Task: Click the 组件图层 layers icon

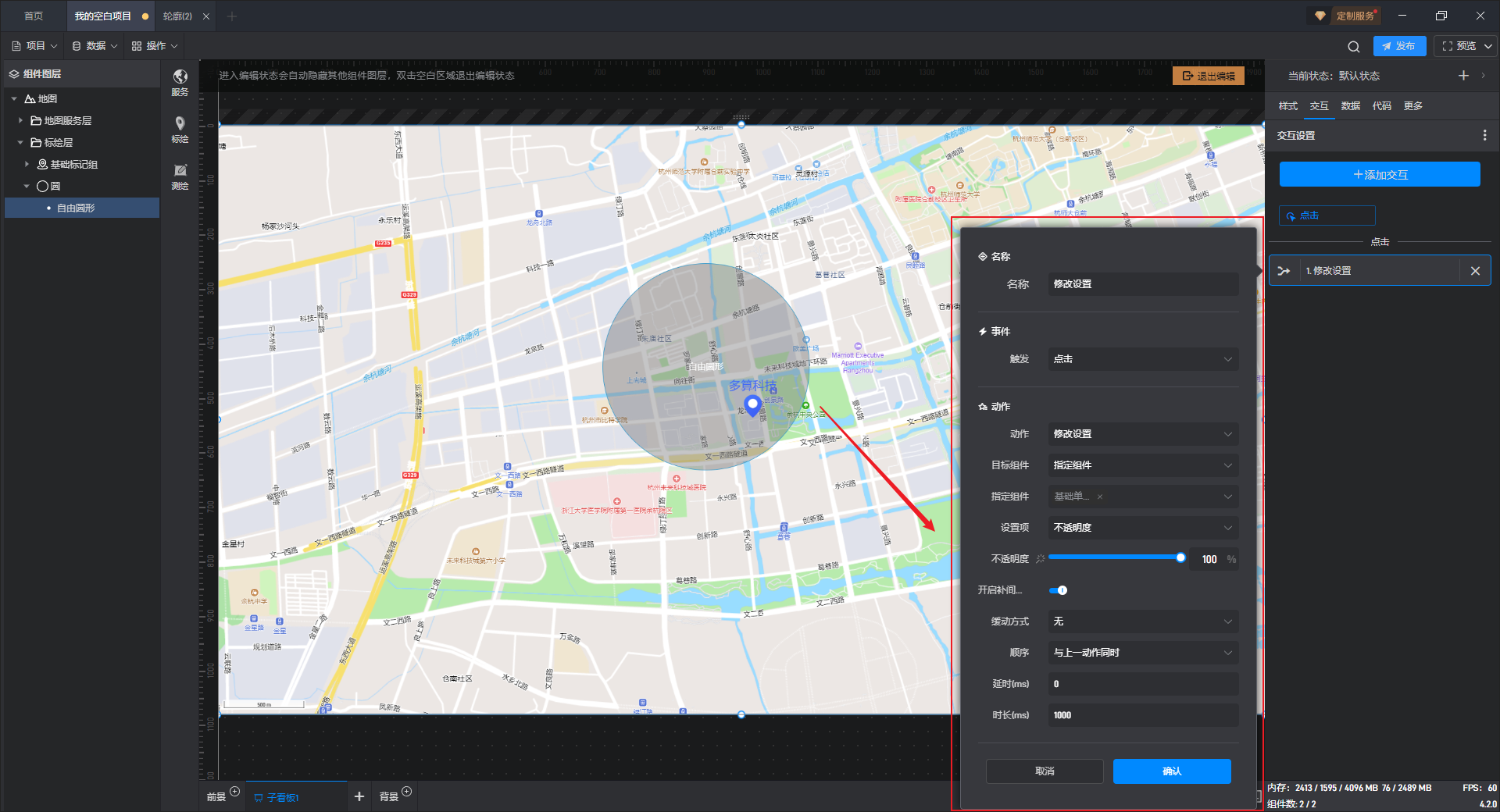Action: coord(14,74)
